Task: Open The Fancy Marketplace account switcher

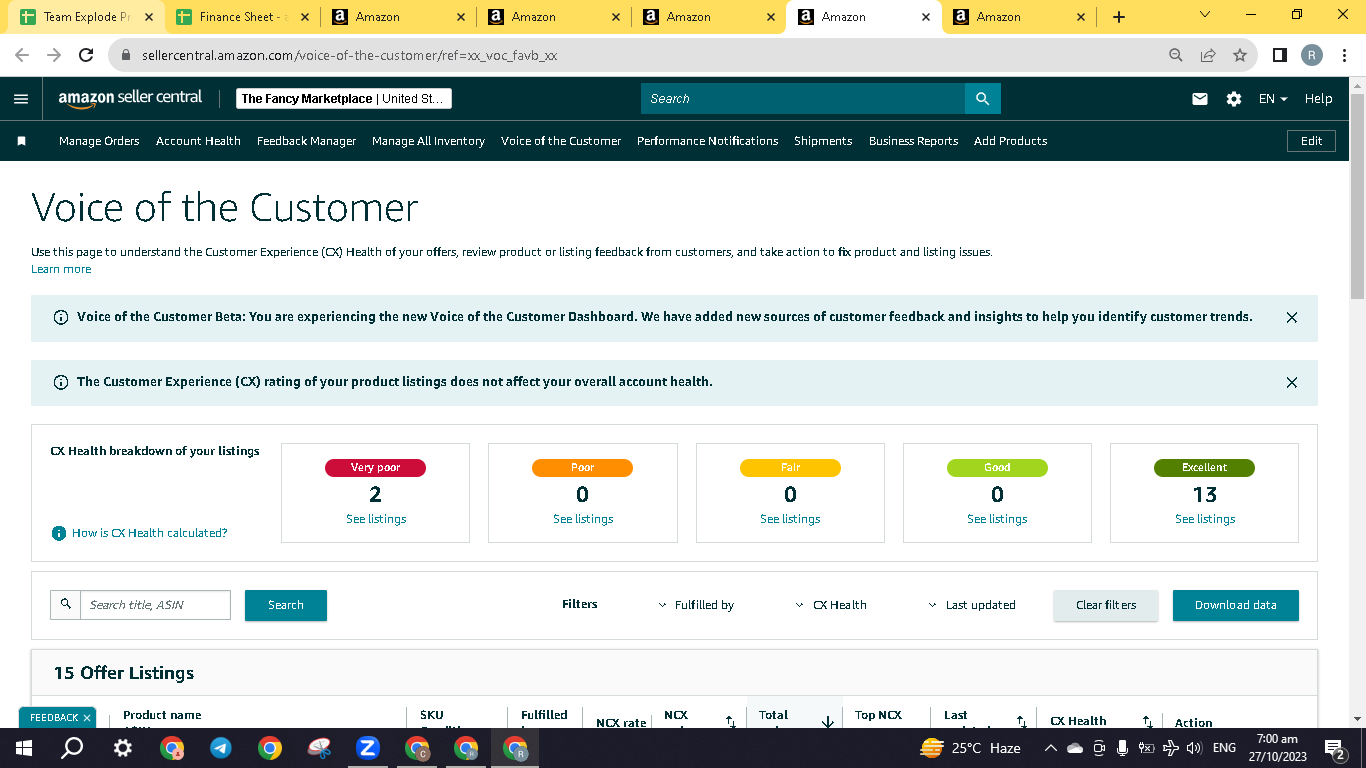Action: click(x=344, y=99)
